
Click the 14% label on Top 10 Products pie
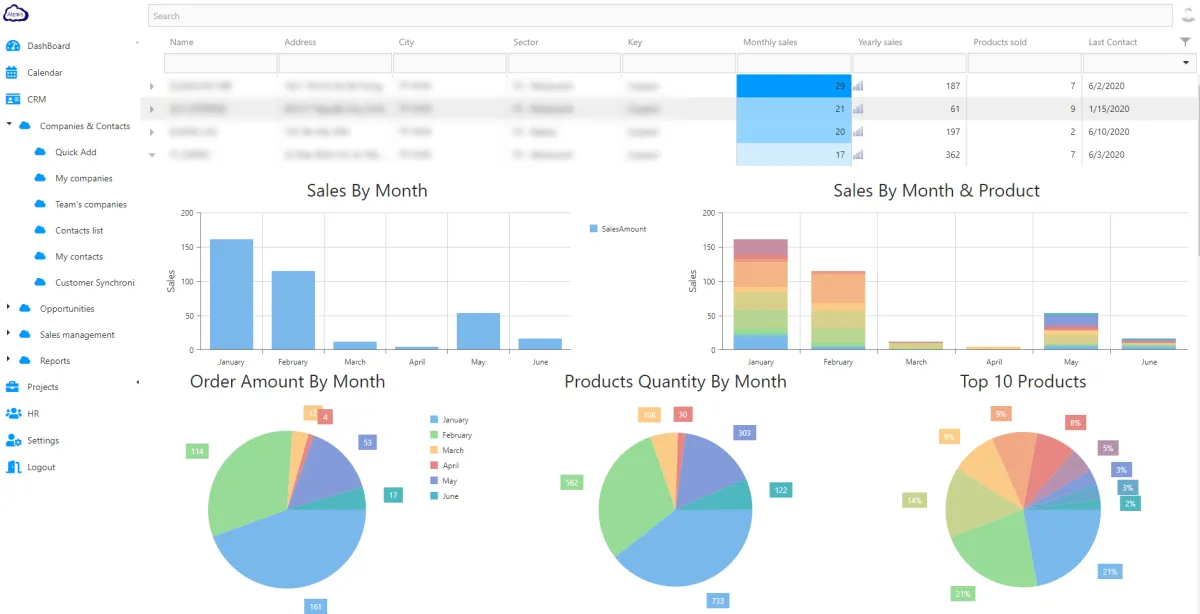point(915,500)
